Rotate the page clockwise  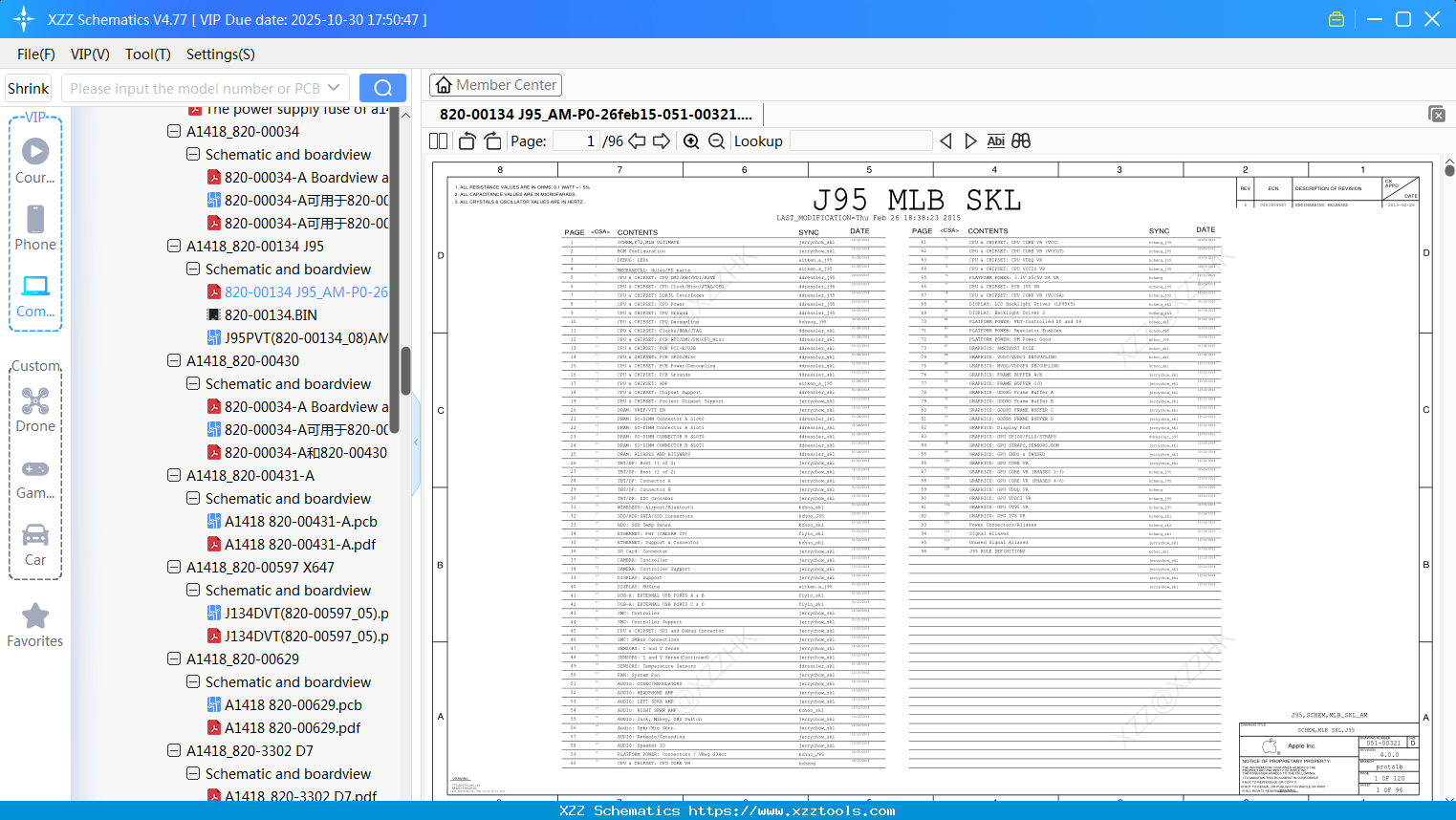coord(492,141)
